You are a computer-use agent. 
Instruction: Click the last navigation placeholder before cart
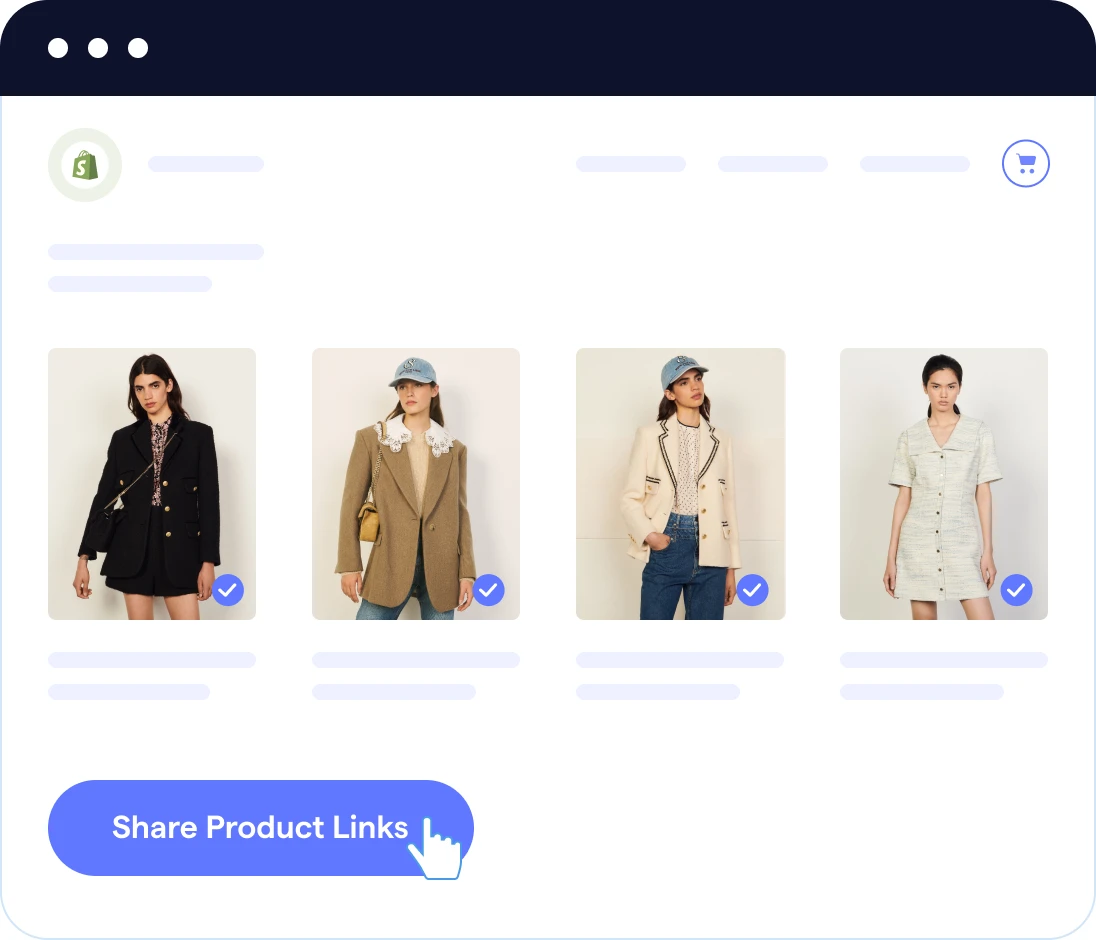point(914,164)
